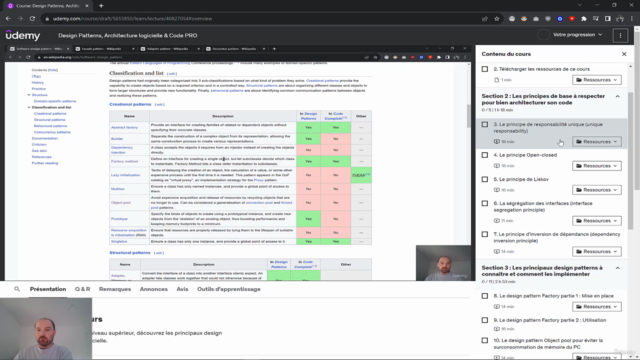This screenshot has width=640, height=360.
Task: Open the Outils d'apprentissage tab
Action: [x=229, y=289]
